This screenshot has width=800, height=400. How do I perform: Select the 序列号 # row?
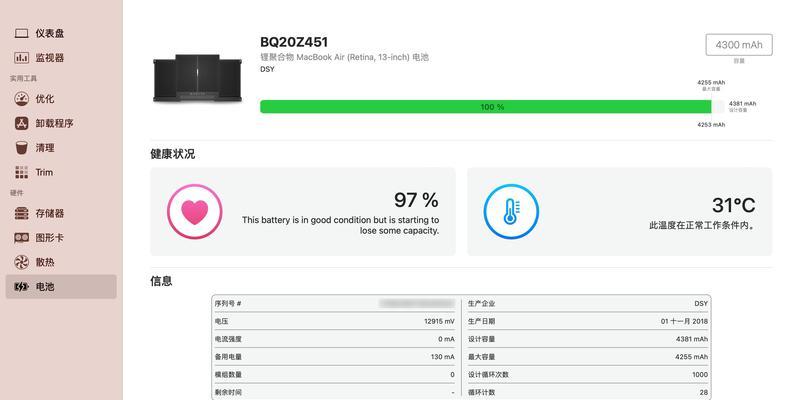[x=335, y=304]
